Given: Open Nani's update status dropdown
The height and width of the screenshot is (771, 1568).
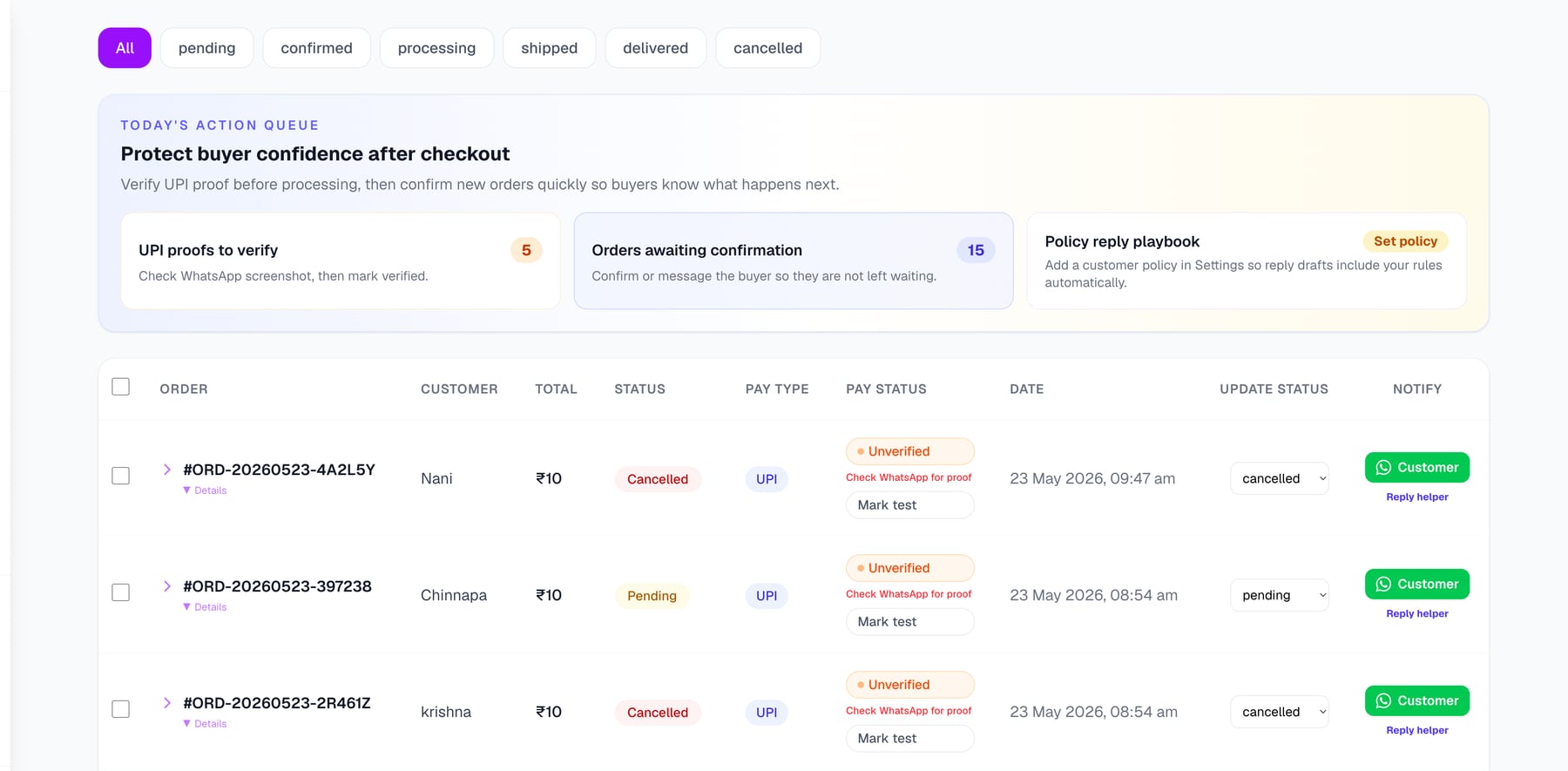Looking at the screenshot, I should tap(1280, 478).
